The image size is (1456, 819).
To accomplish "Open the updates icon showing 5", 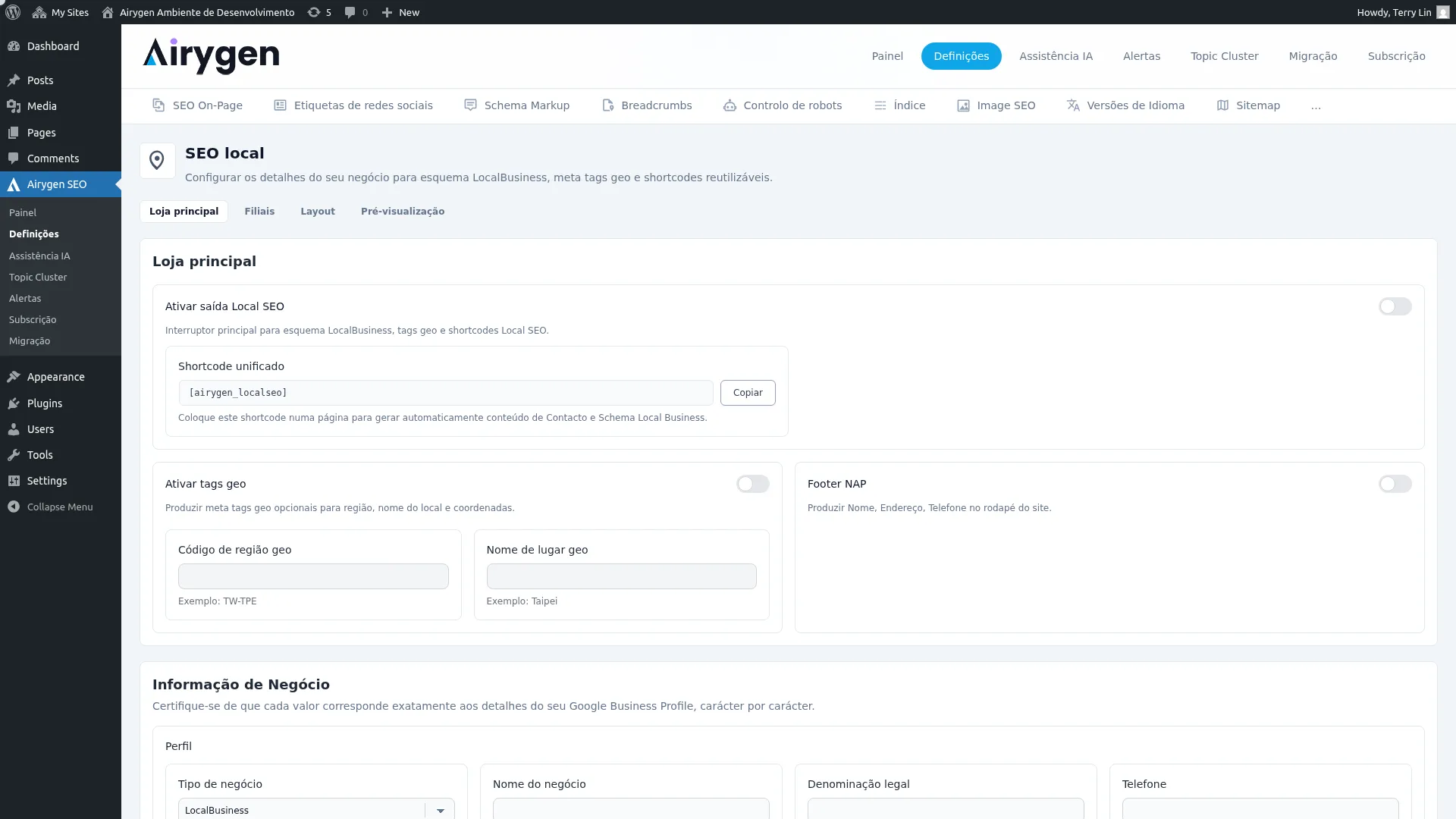I will tap(313, 12).
